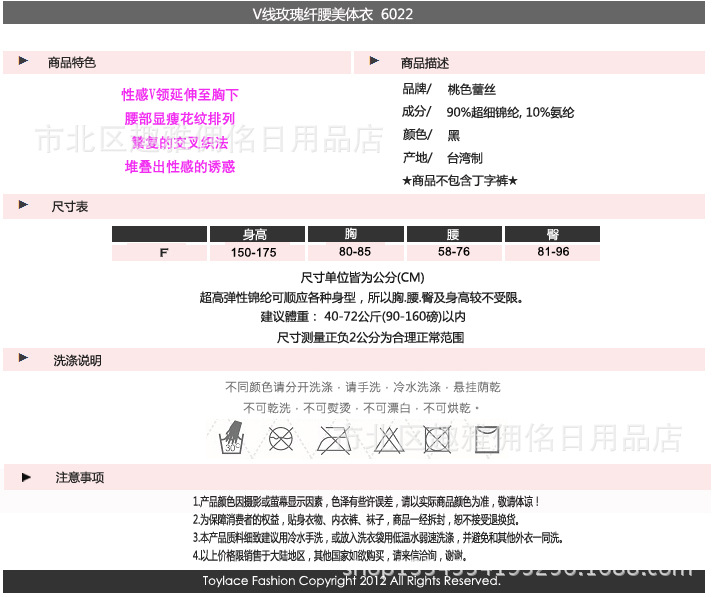Click the hand wash 30° care icon
This screenshot has width=715, height=597.
tap(232, 437)
